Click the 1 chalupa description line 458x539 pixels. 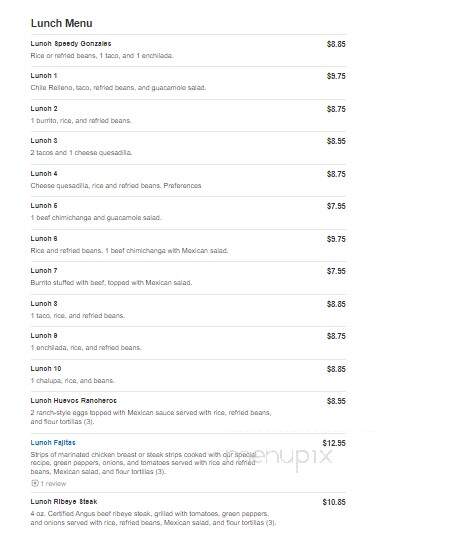72,381
